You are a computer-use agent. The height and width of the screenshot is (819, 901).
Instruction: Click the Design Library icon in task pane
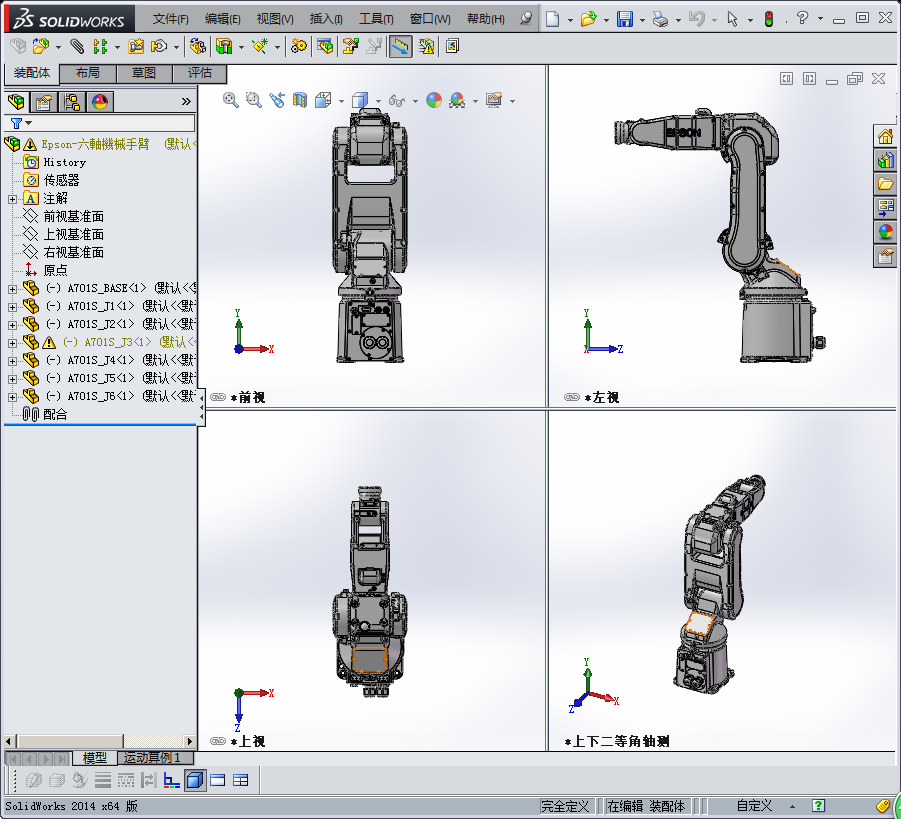click(885, 160)
